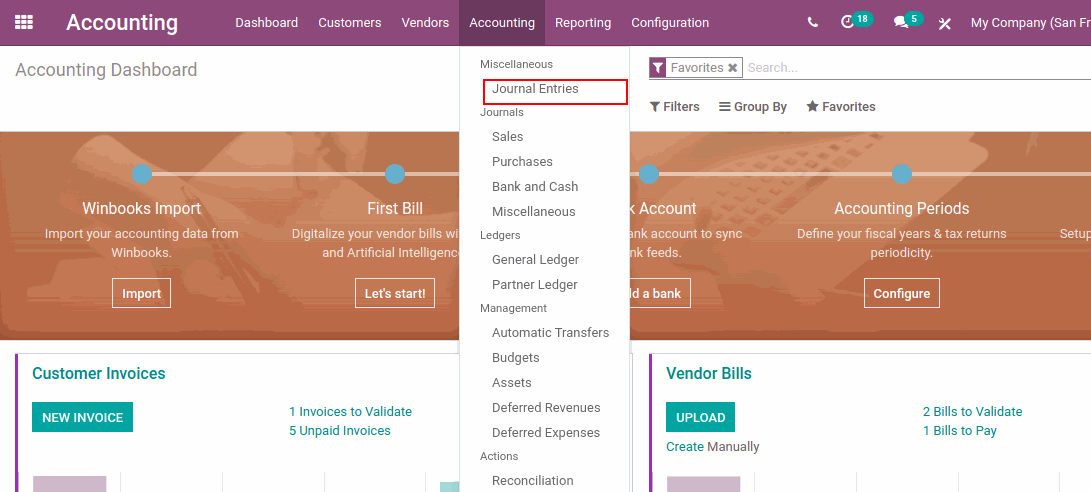This screenshot has height=492, width=1091.
Task: Click the phone call icon
Action: pyautogui.click(x=812, y=23)
